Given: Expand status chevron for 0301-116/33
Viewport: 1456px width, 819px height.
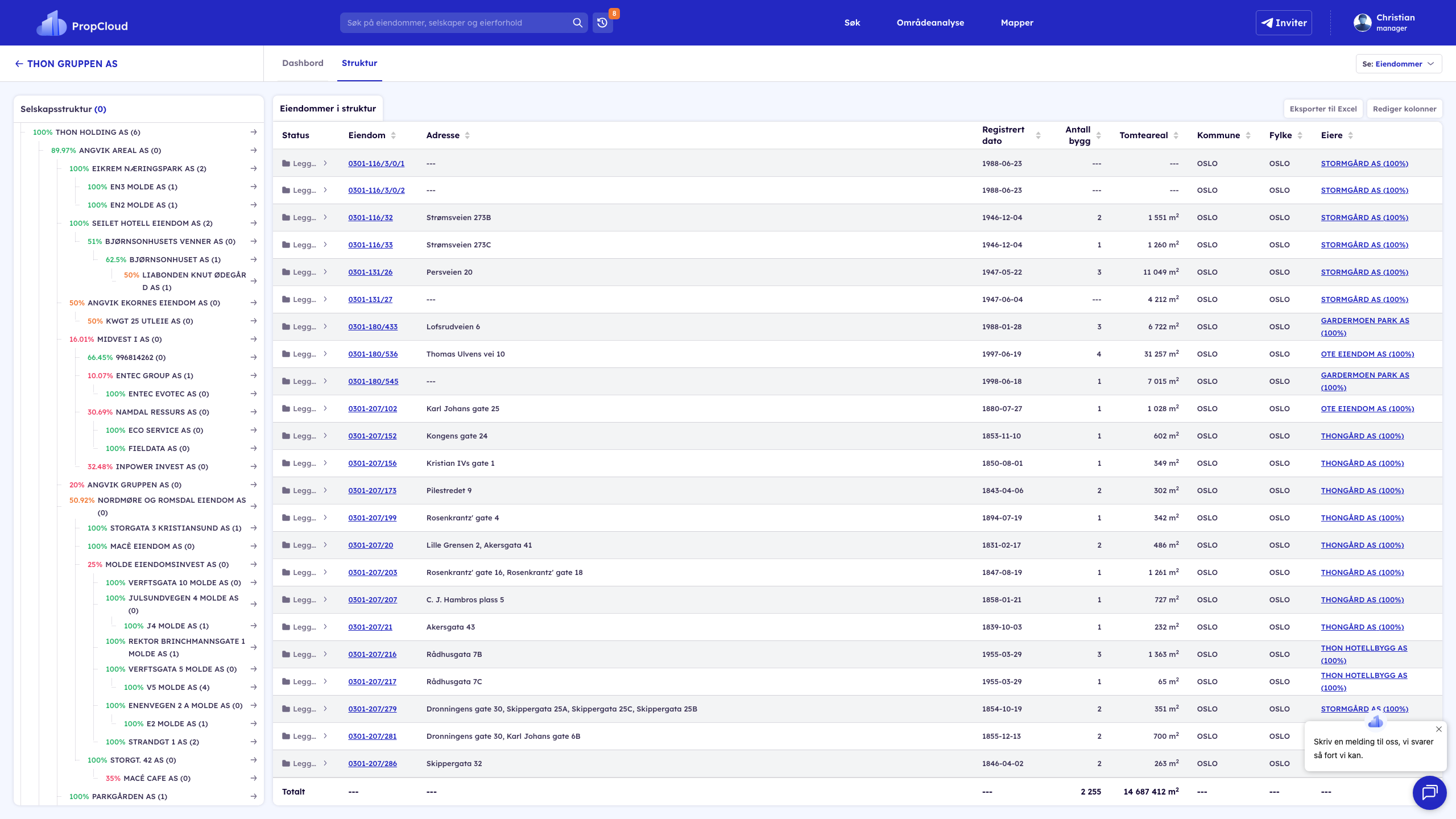Looking at the screenshot, I should (325, 245).
